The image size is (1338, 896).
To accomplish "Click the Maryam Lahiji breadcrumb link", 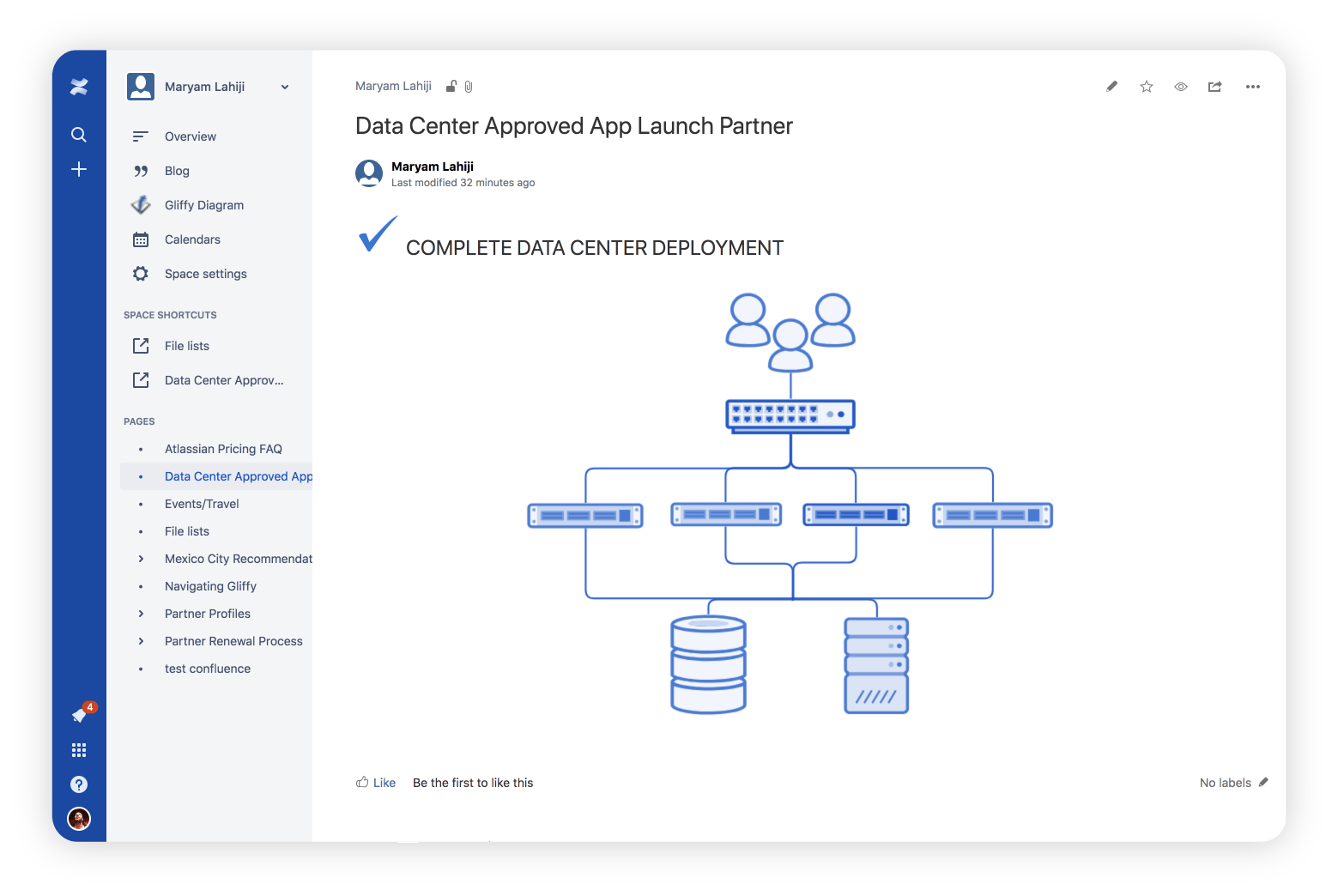I will [x=393, y=86].
